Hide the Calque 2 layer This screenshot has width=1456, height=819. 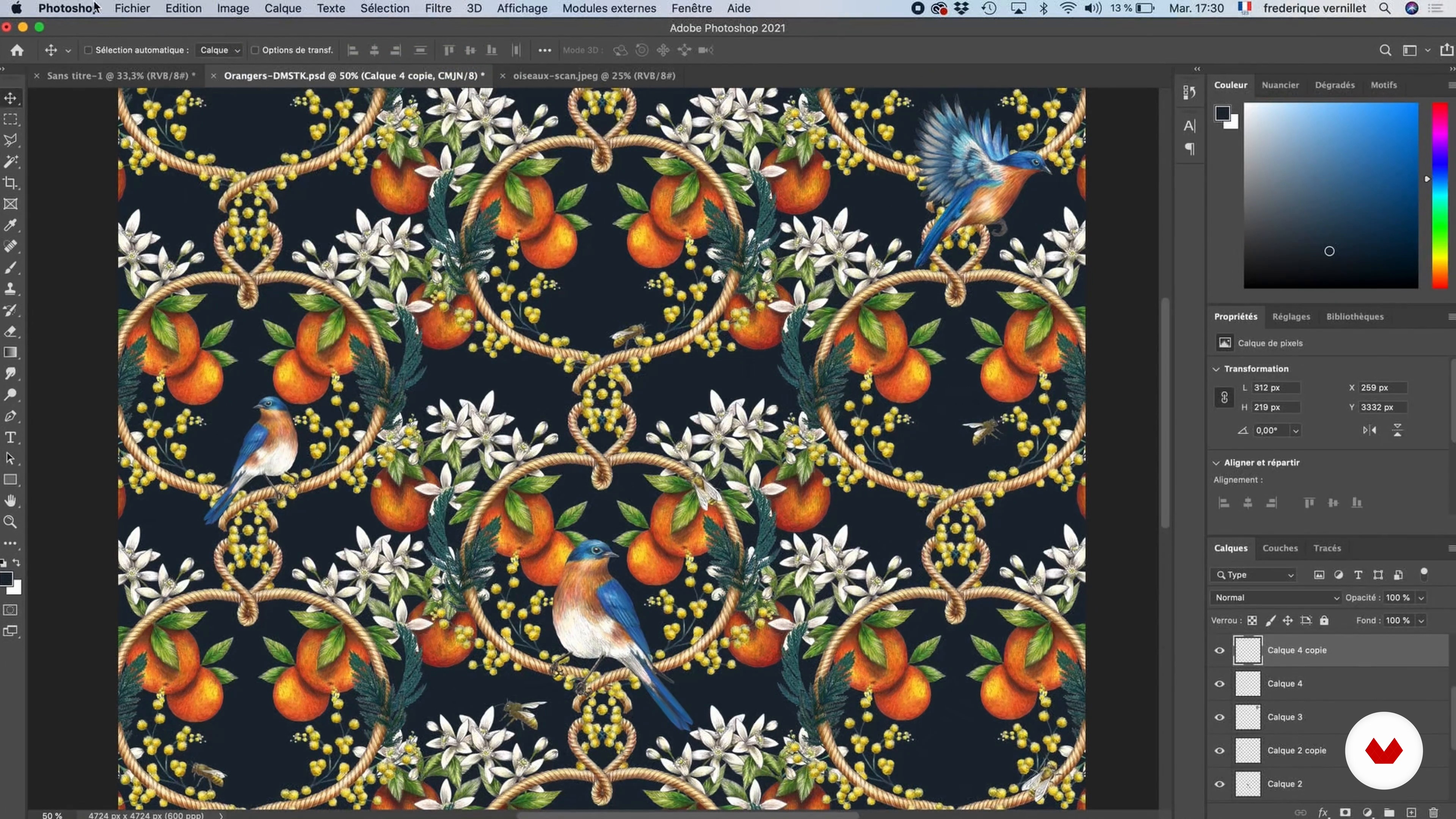pos(1220,784)
